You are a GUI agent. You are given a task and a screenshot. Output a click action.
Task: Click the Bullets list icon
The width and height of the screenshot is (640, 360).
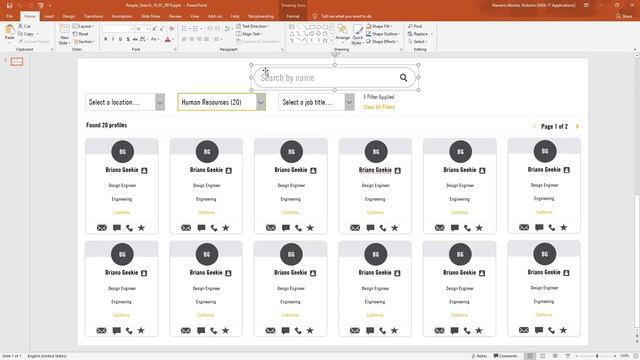point(185,29)
